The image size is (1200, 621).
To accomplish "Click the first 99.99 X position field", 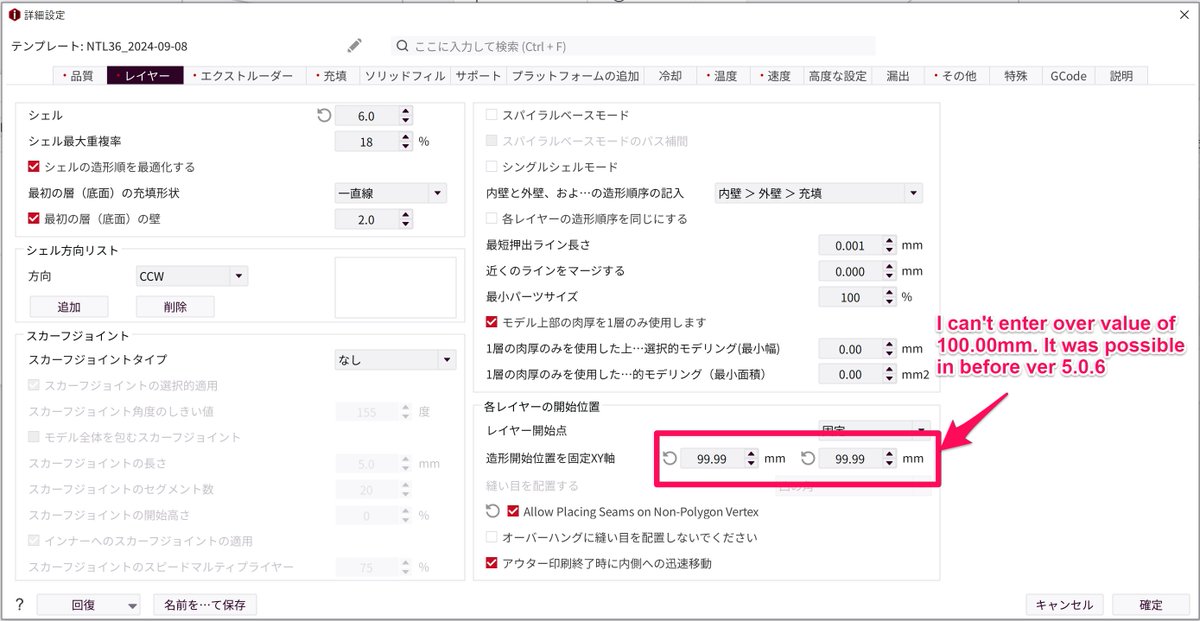I will point(712,458).
